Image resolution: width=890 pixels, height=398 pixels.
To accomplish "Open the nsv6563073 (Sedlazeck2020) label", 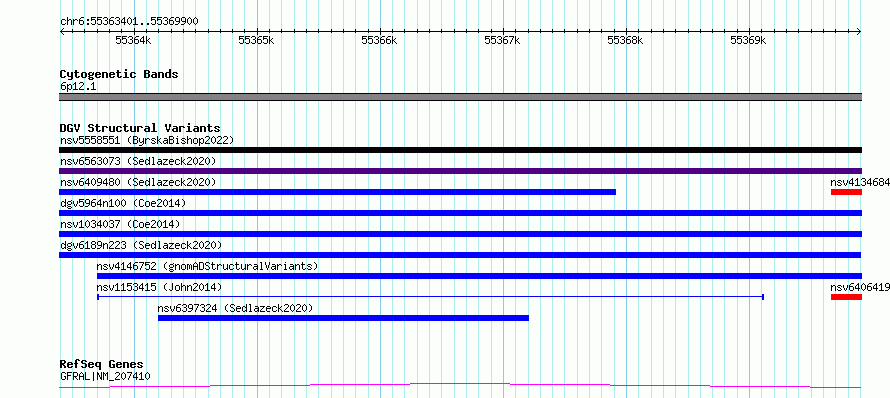I will click(x=138, y=161).
